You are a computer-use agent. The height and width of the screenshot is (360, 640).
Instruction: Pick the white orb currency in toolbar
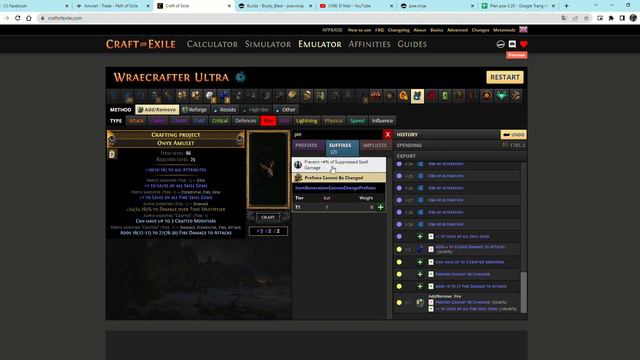[x=210, y=96]
